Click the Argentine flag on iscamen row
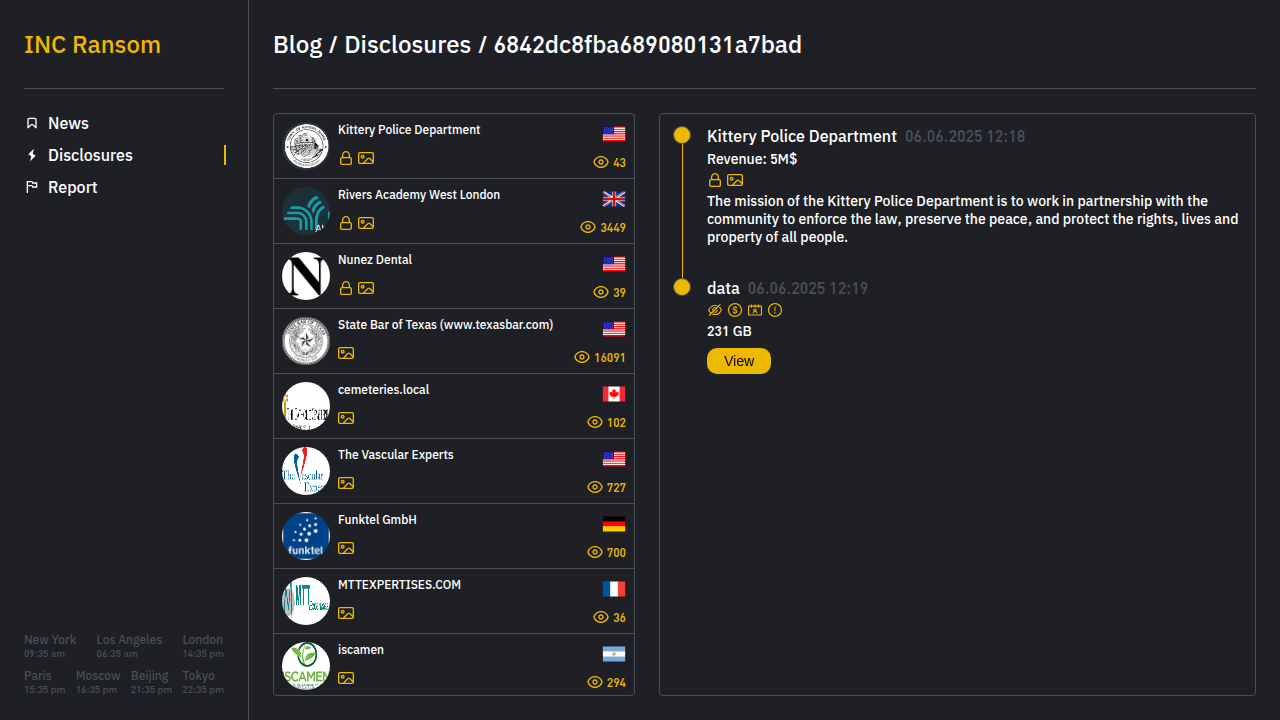 tap(614, 654)
